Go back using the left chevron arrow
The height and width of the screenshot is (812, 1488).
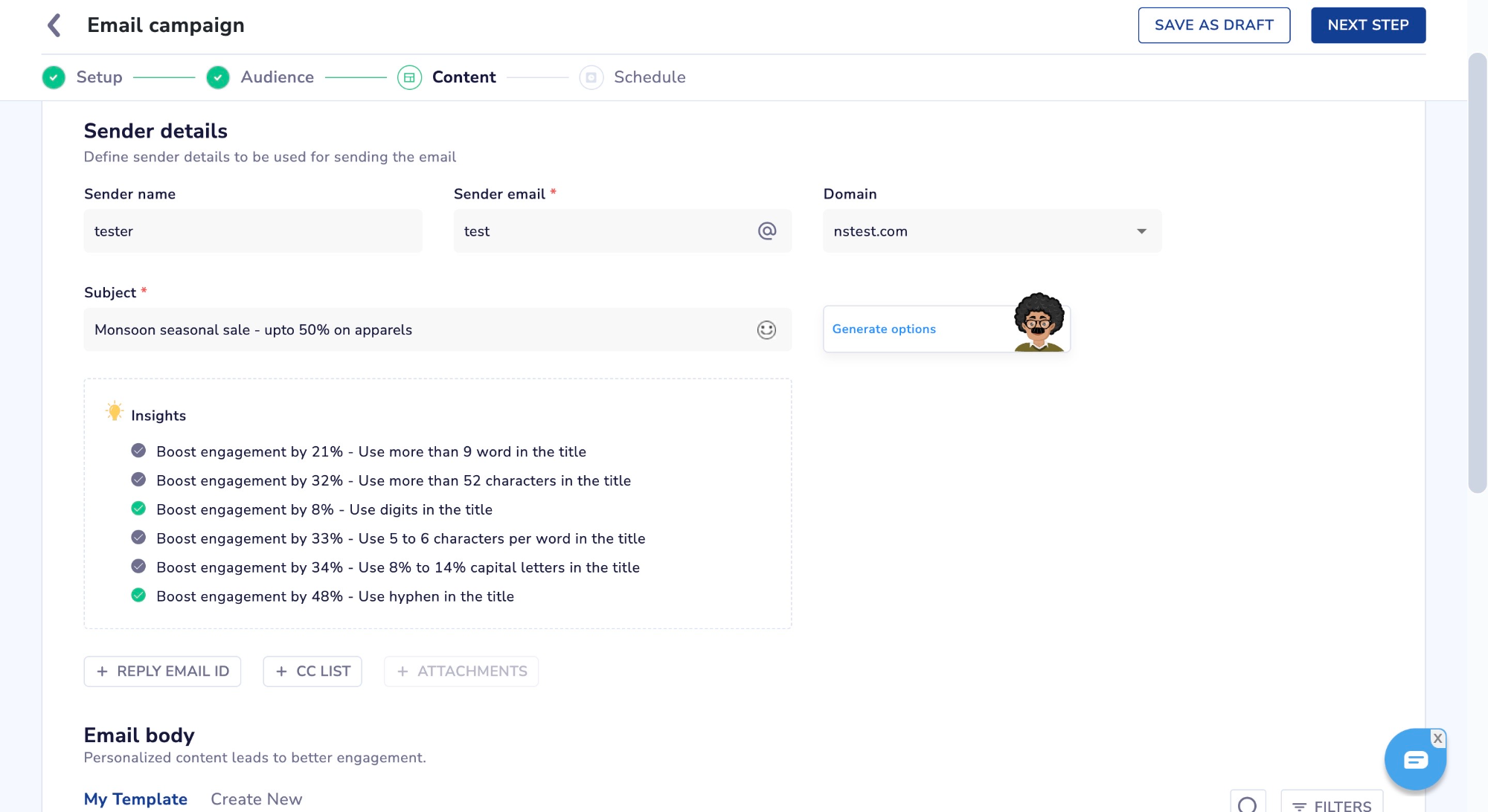click(x=54, y=25)
